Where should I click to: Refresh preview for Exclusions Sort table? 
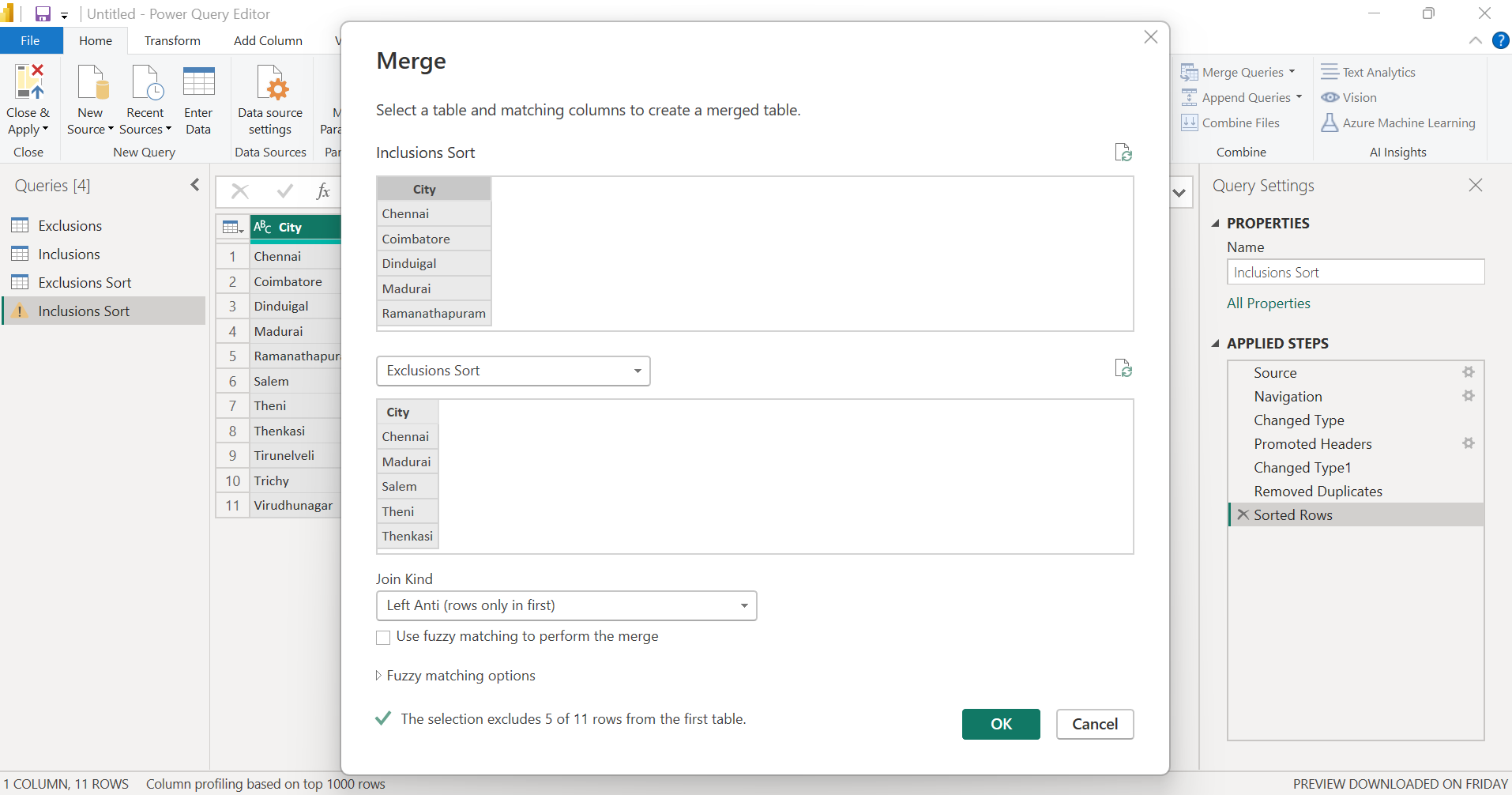click(1123, 368)
